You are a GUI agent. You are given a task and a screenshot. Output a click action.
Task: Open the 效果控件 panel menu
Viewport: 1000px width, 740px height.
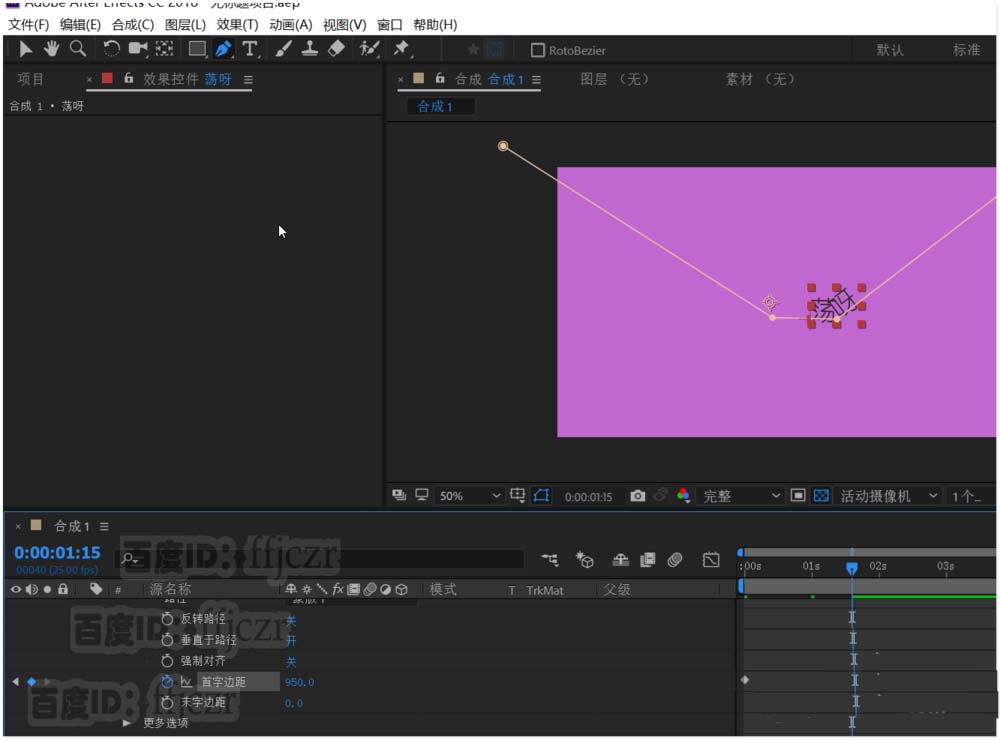(248, 80)
